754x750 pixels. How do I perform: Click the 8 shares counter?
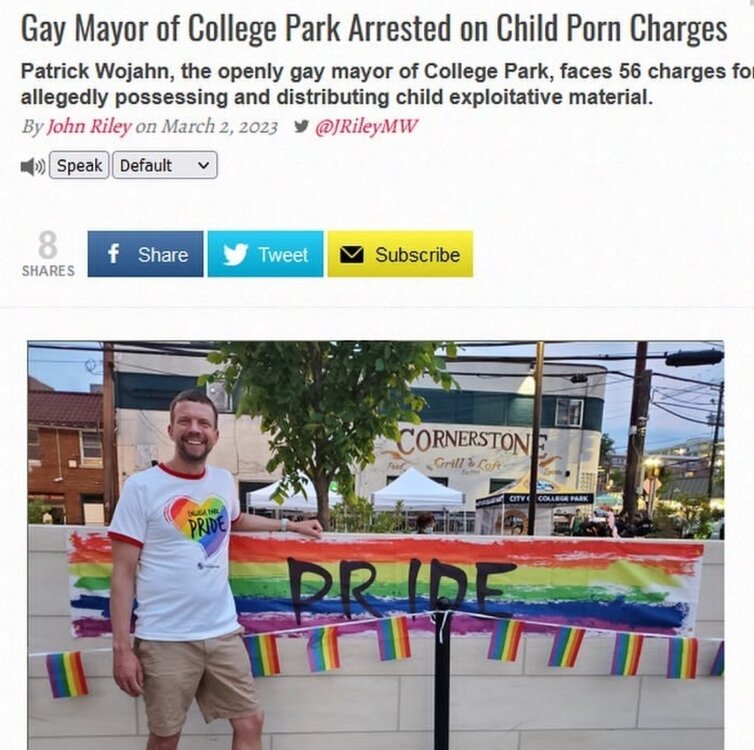pyautogui.click(x=48, y=245)
